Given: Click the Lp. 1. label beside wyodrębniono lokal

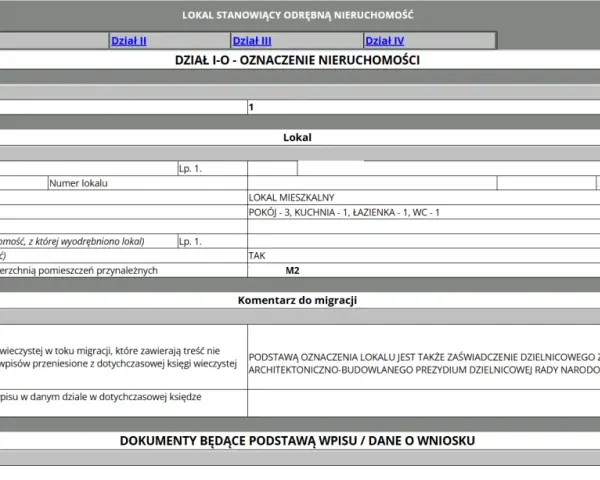Looking at the screenshot, I should [190, 242].
